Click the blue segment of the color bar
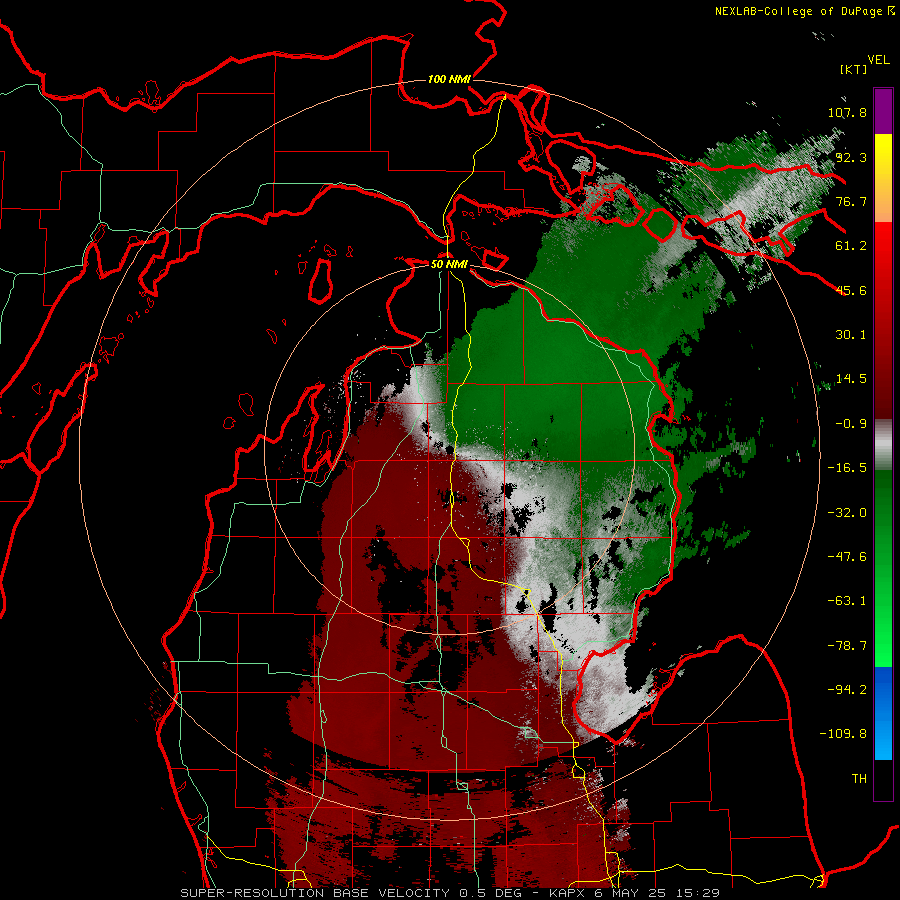 coord(883,713)
